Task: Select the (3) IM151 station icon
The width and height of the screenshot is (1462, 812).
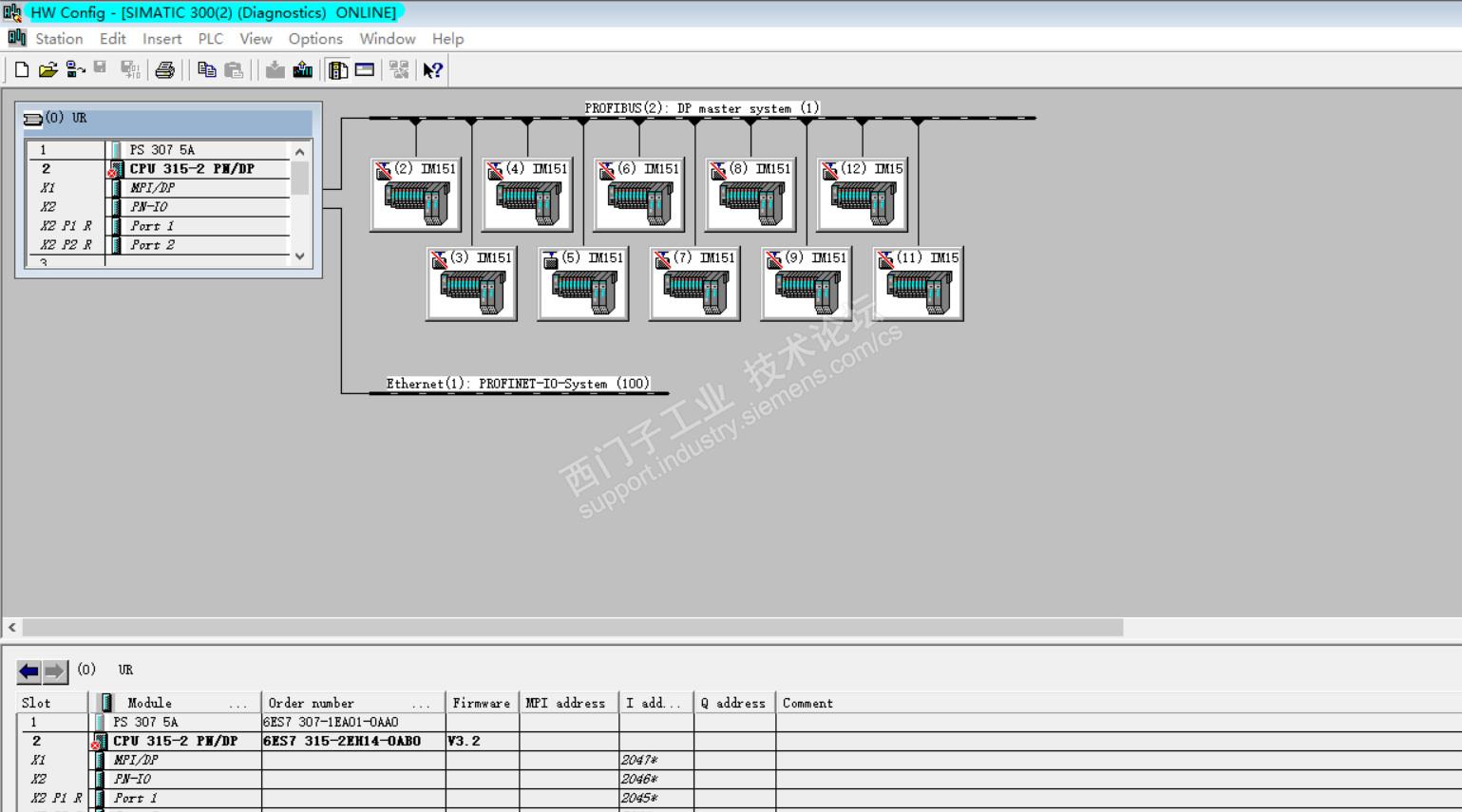Action: click(x=472, y=284)
